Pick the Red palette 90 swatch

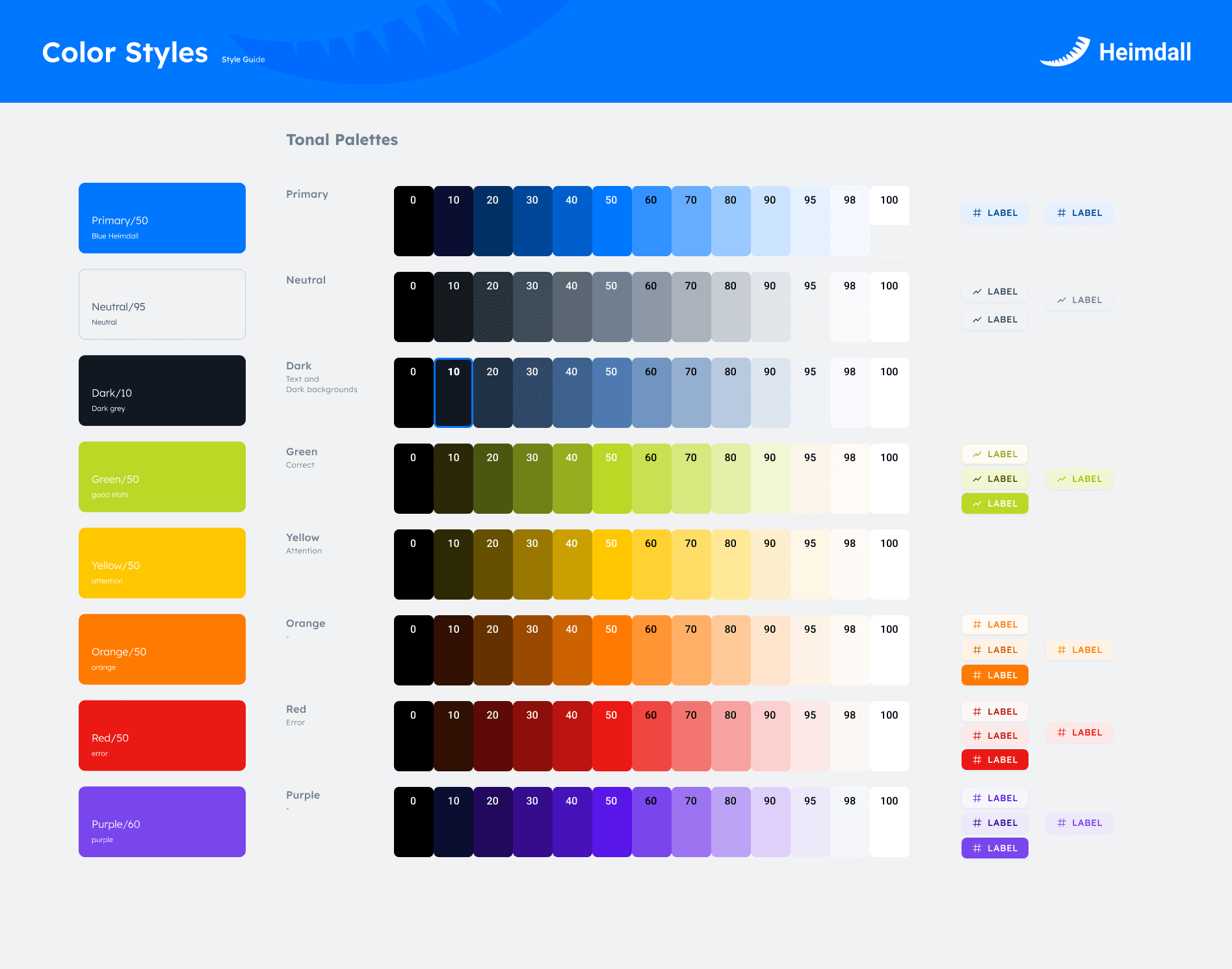click(770, 736)
